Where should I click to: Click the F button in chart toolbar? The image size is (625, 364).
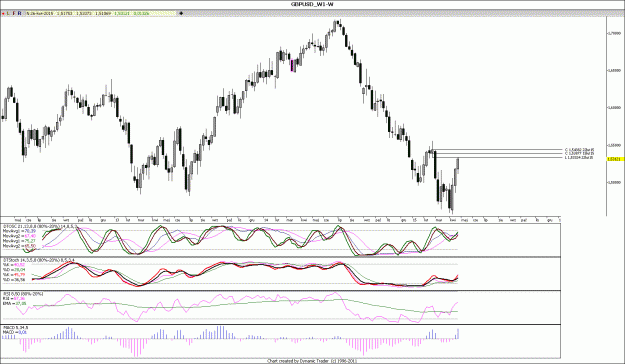[14, 13]
